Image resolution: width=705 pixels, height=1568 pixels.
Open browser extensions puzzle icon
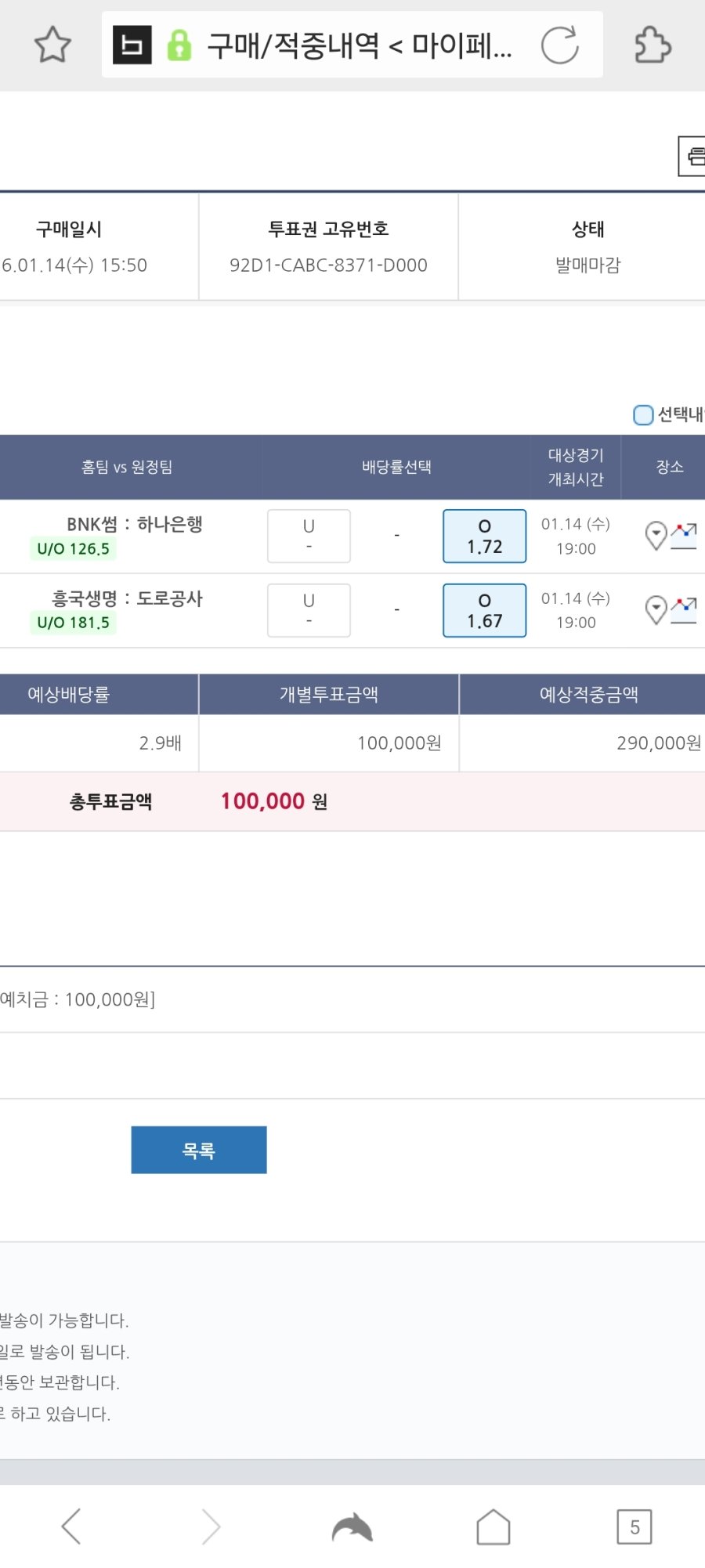[652, 45]
